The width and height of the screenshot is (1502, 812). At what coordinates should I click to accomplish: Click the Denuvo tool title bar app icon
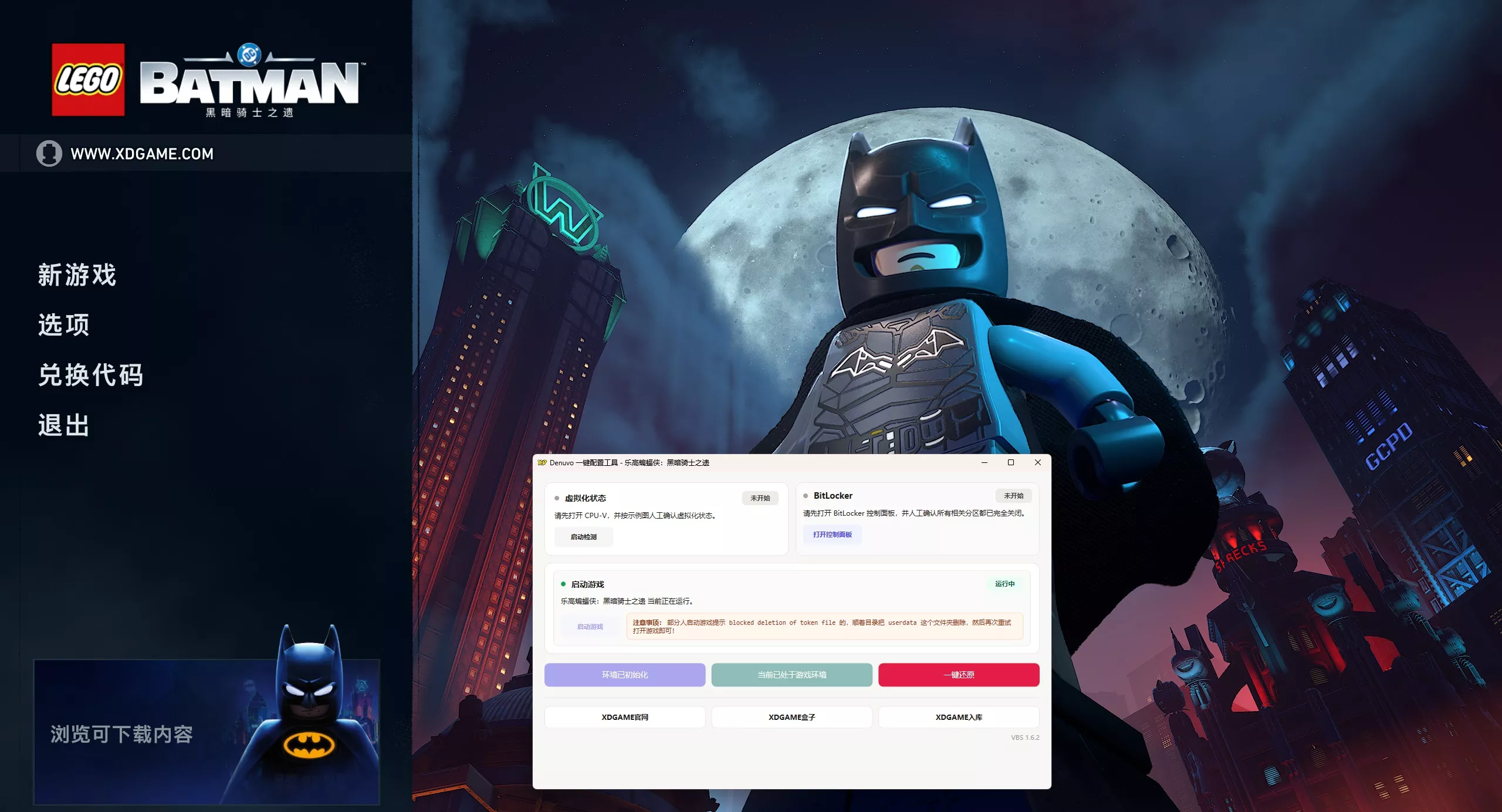542,462
